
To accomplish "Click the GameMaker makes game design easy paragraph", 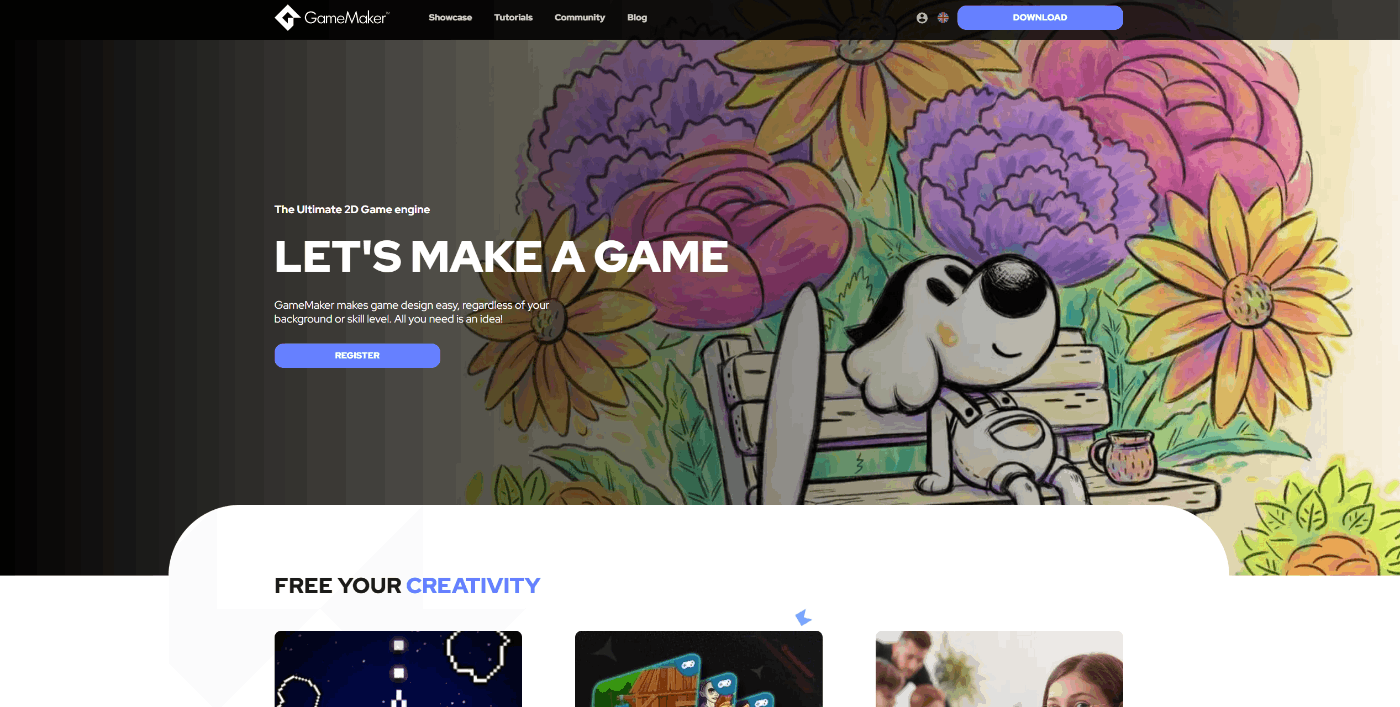I will pos(412,312).
